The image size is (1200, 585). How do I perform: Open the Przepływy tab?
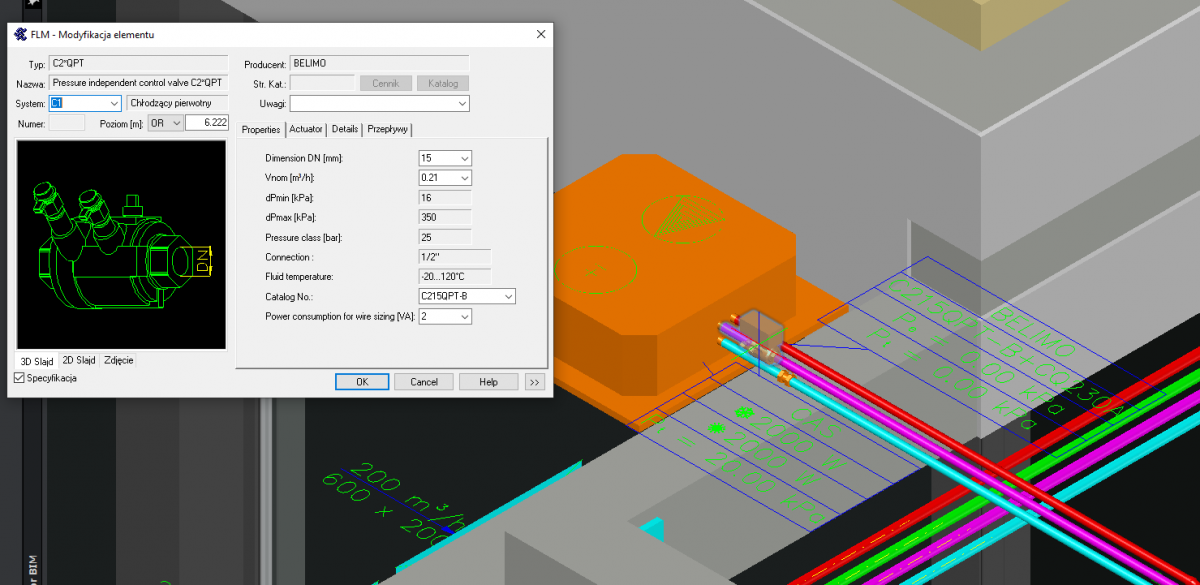point(388,129)
